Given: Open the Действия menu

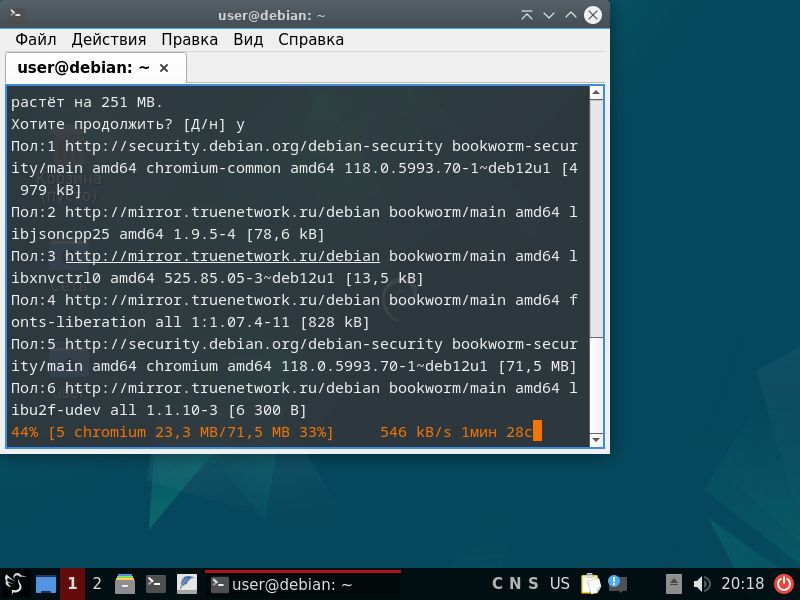Looking at the screenshot, I should click(x=109, y=40).
